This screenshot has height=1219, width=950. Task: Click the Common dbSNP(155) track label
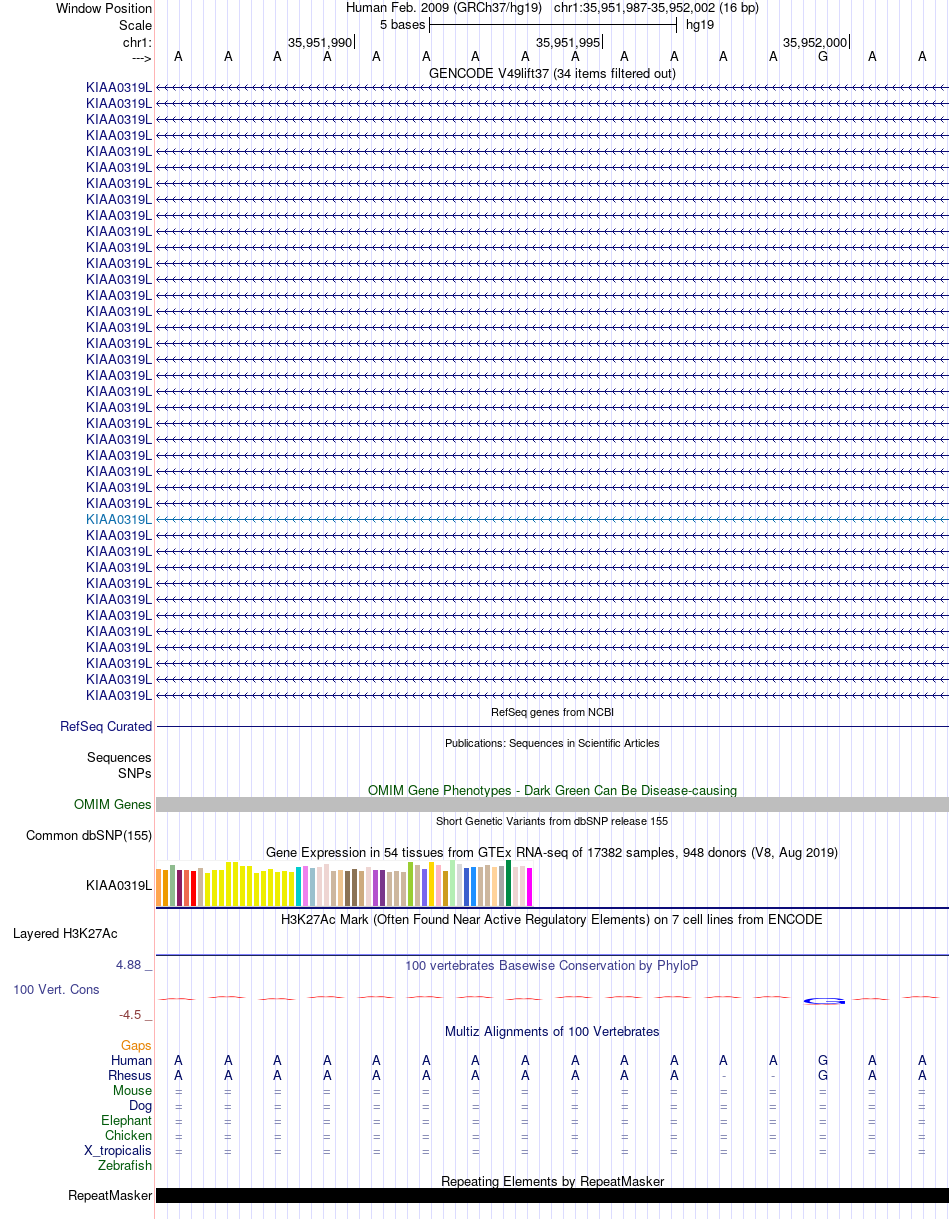(x=89, y=836)
